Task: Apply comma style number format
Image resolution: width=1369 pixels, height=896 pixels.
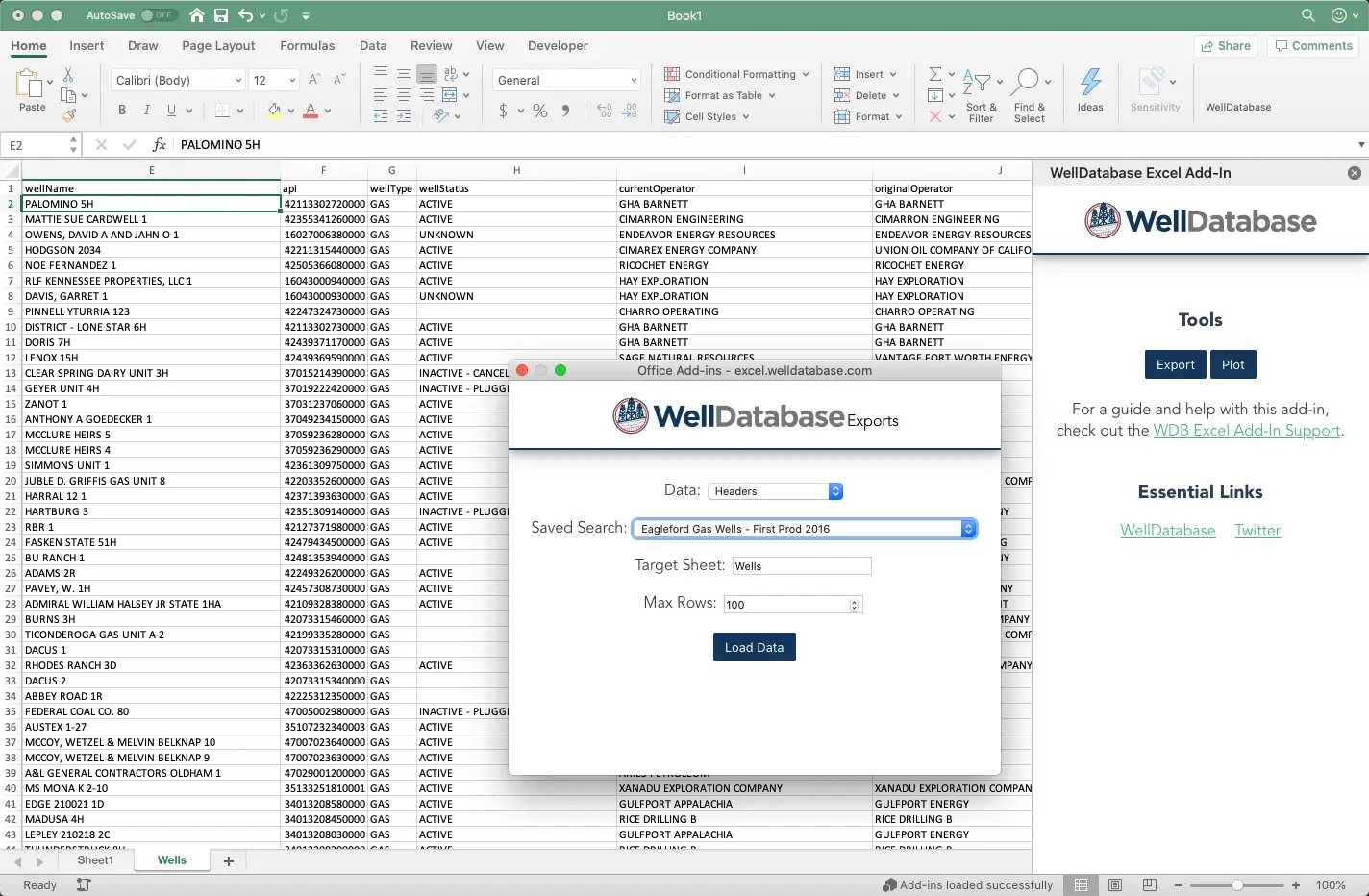Action: pos(565,111)
